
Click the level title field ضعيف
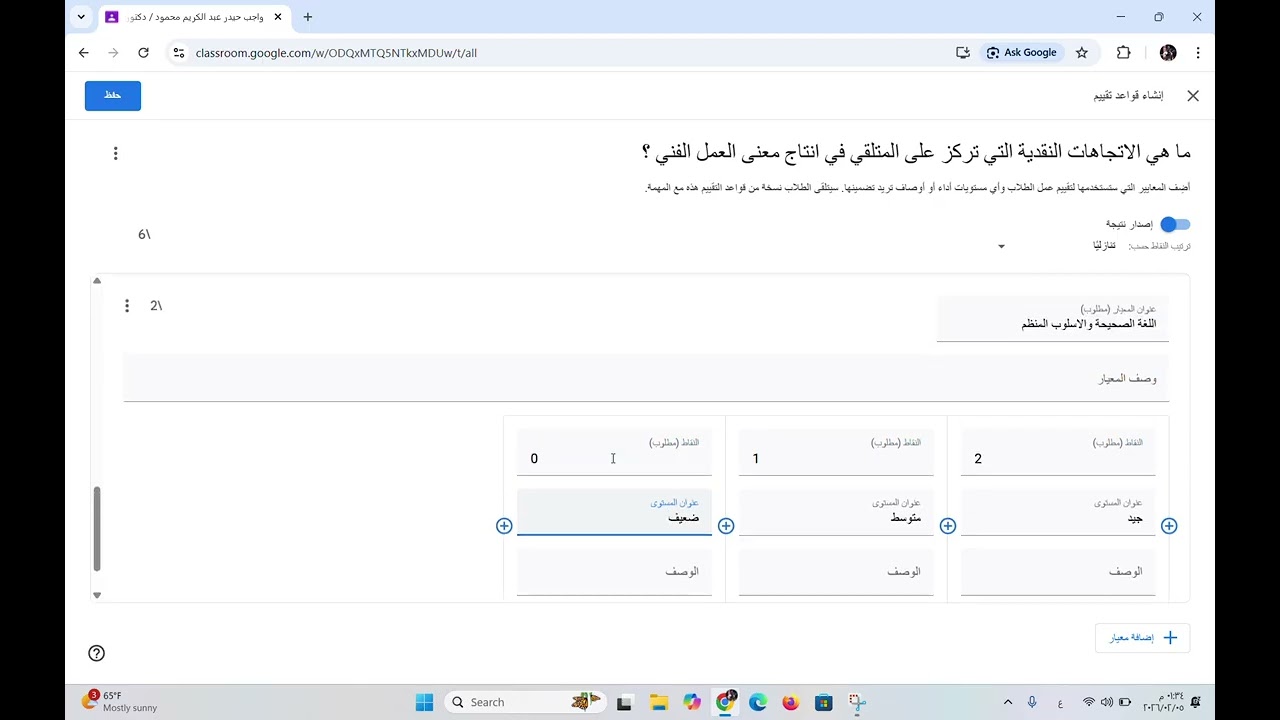coord(614,512)
